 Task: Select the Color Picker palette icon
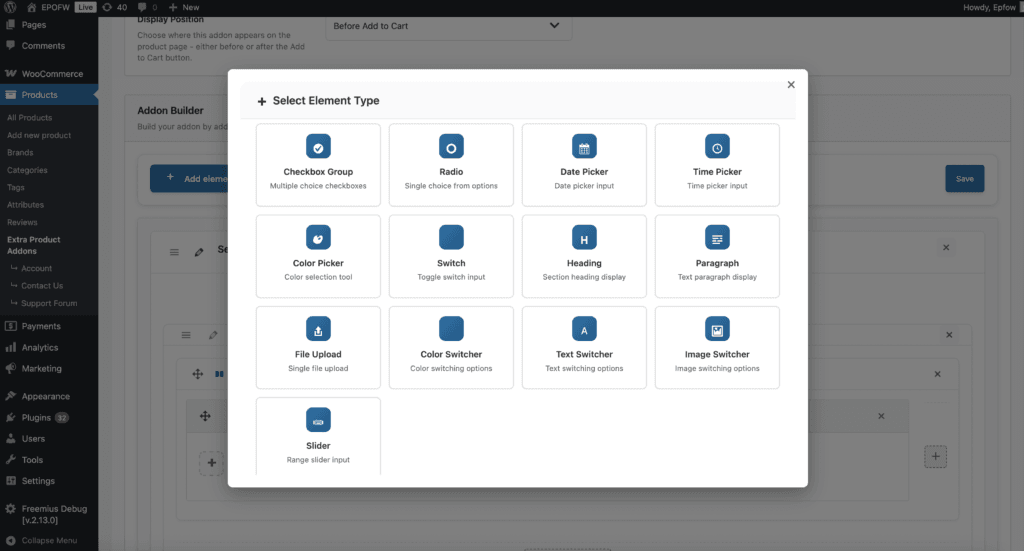tap(318, 239)
